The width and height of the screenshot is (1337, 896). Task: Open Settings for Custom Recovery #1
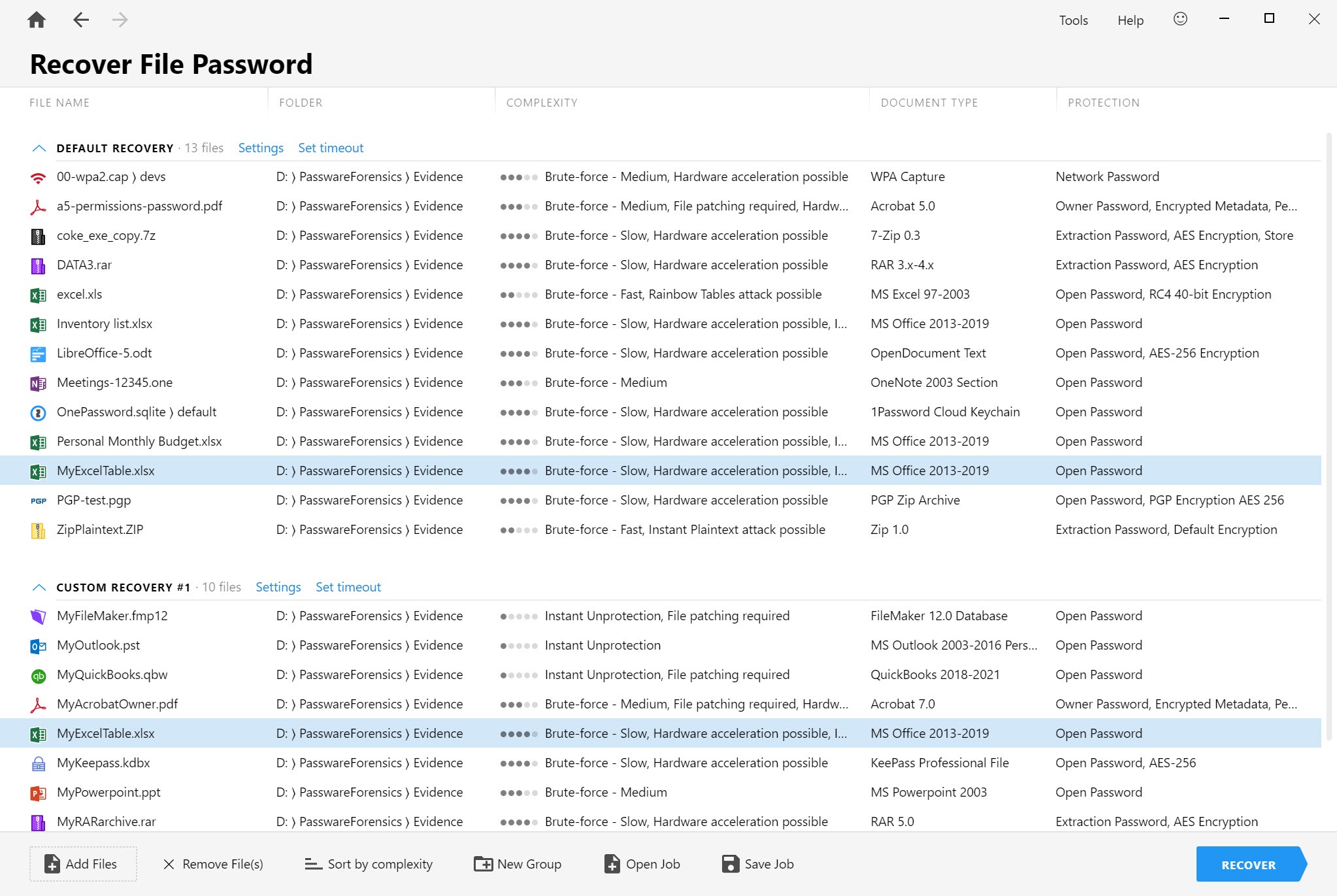(278, 588)
